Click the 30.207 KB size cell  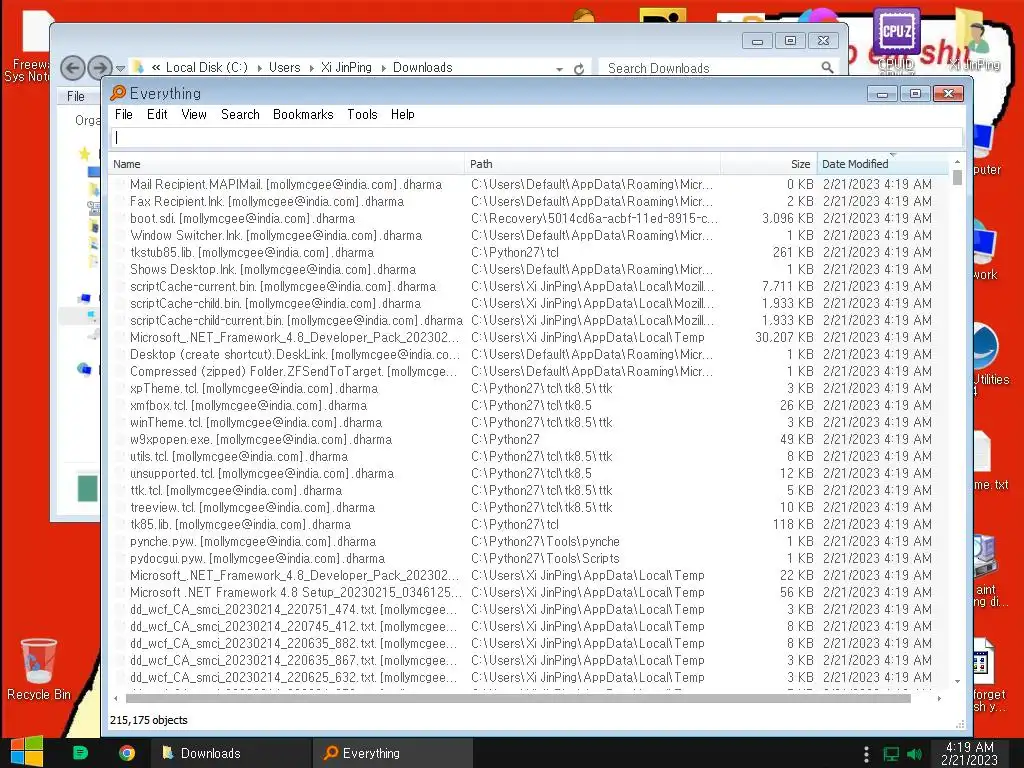(x=784, y=338)
